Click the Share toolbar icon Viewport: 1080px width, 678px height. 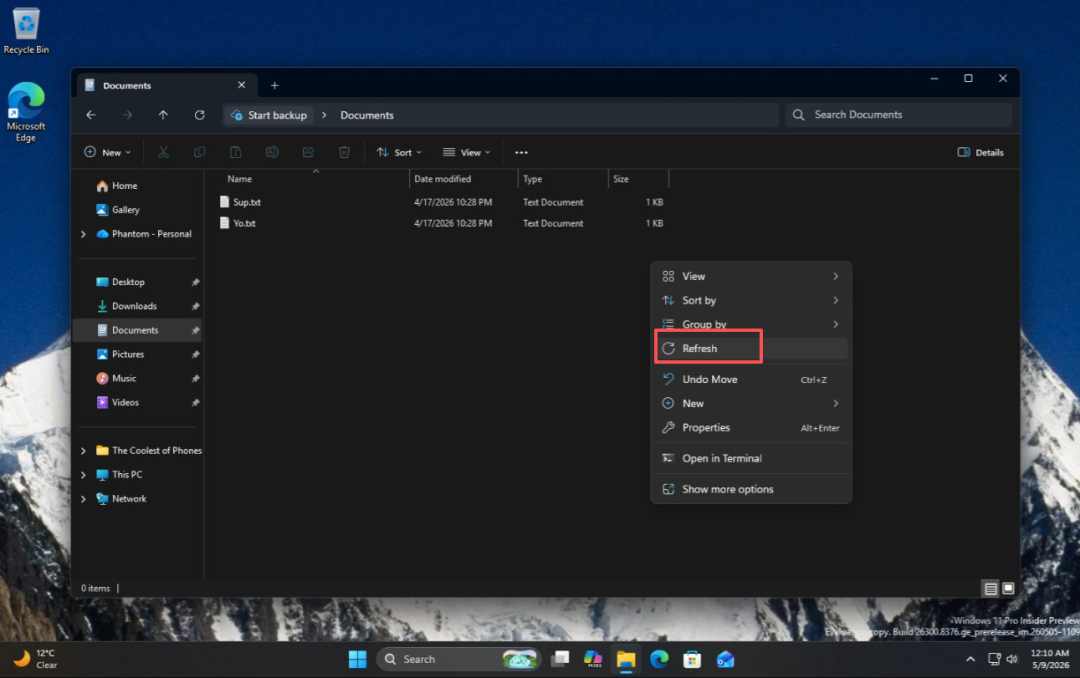308,152
